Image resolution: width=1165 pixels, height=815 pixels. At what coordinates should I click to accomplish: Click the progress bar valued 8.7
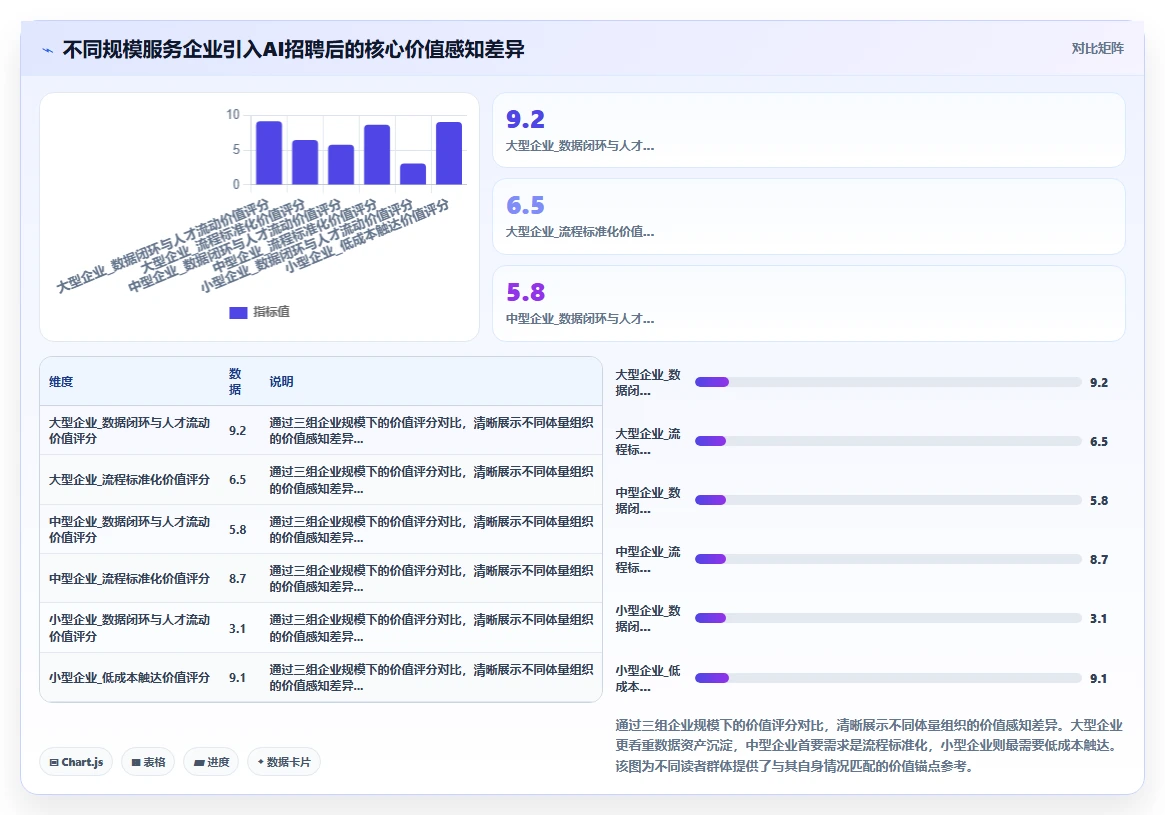[x=888, y=559]
